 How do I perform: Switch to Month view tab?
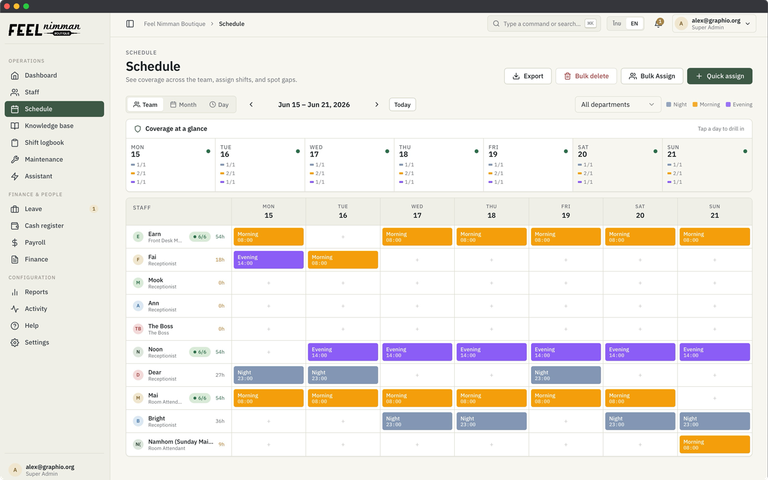183,104
